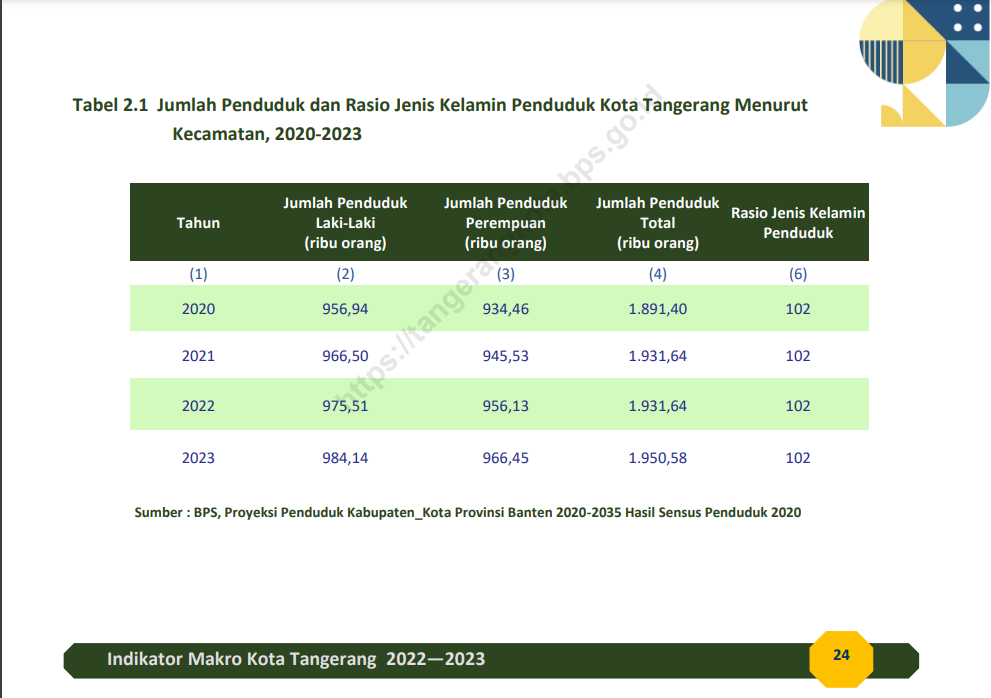The width and height of the screenshot is (991, 698).
Task: Click total population value 1.950,58
Action: 657,458
